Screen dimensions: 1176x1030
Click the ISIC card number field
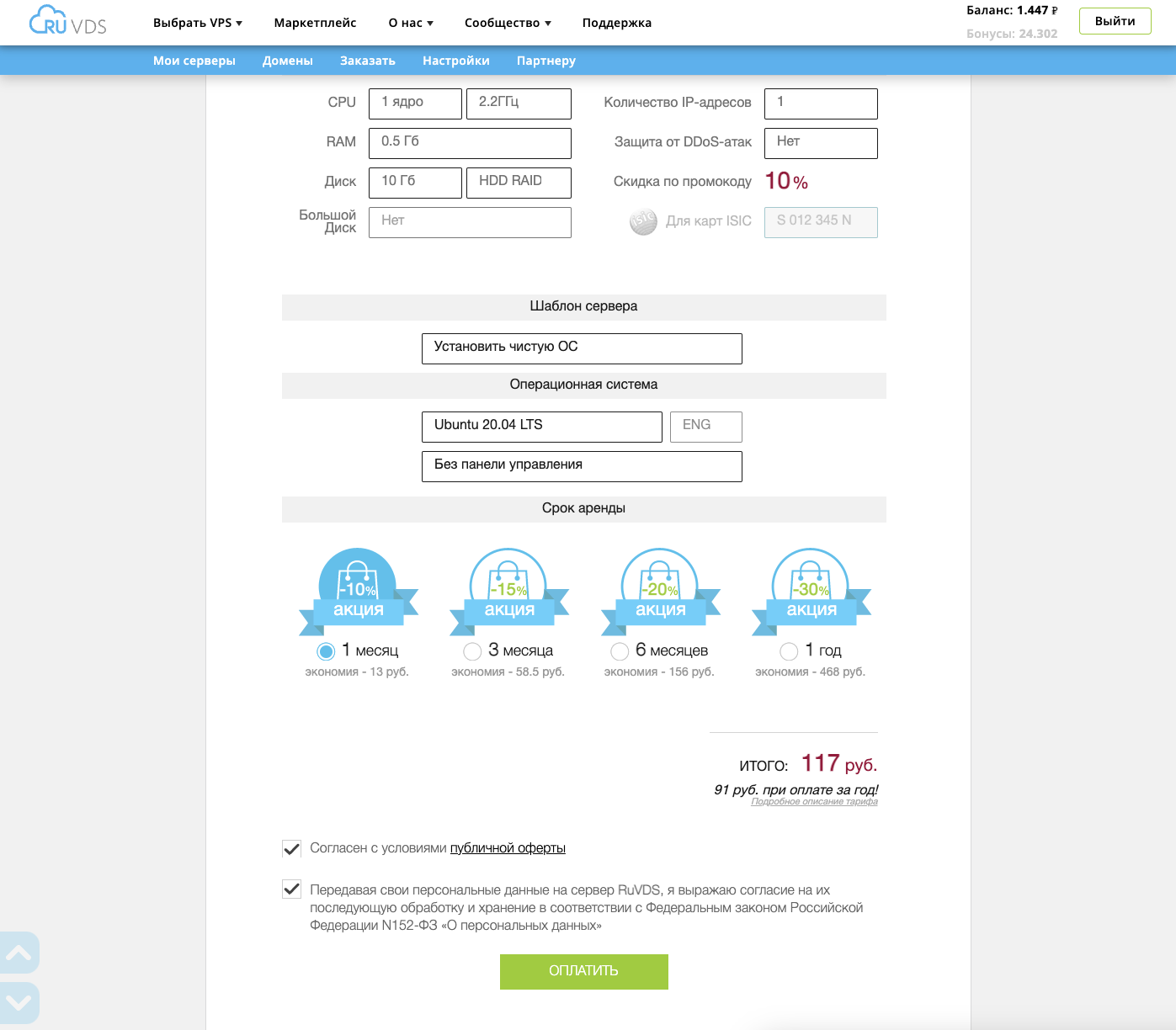point(821,222)
